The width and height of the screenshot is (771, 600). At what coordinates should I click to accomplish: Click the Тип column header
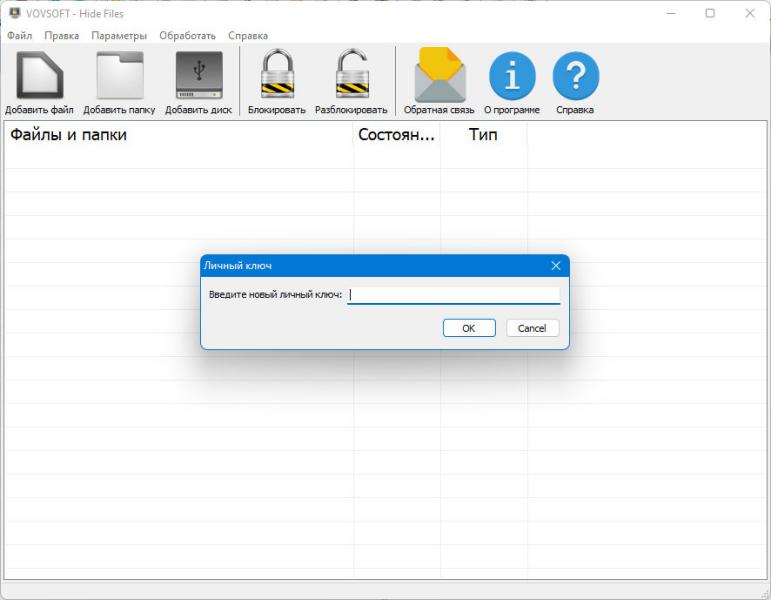(483, 134)
